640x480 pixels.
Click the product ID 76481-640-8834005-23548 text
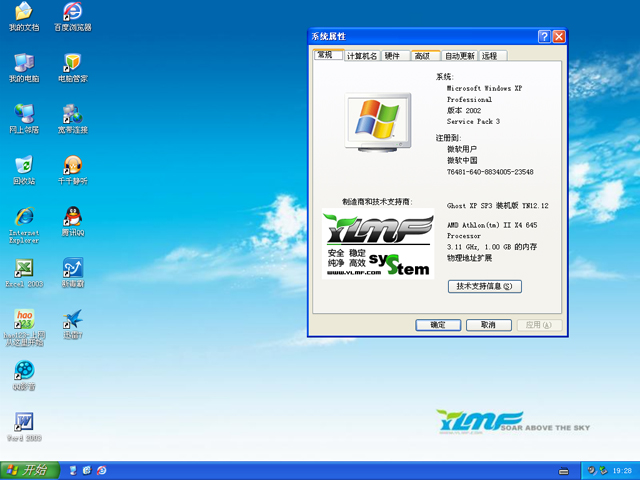tap(490, 172)
